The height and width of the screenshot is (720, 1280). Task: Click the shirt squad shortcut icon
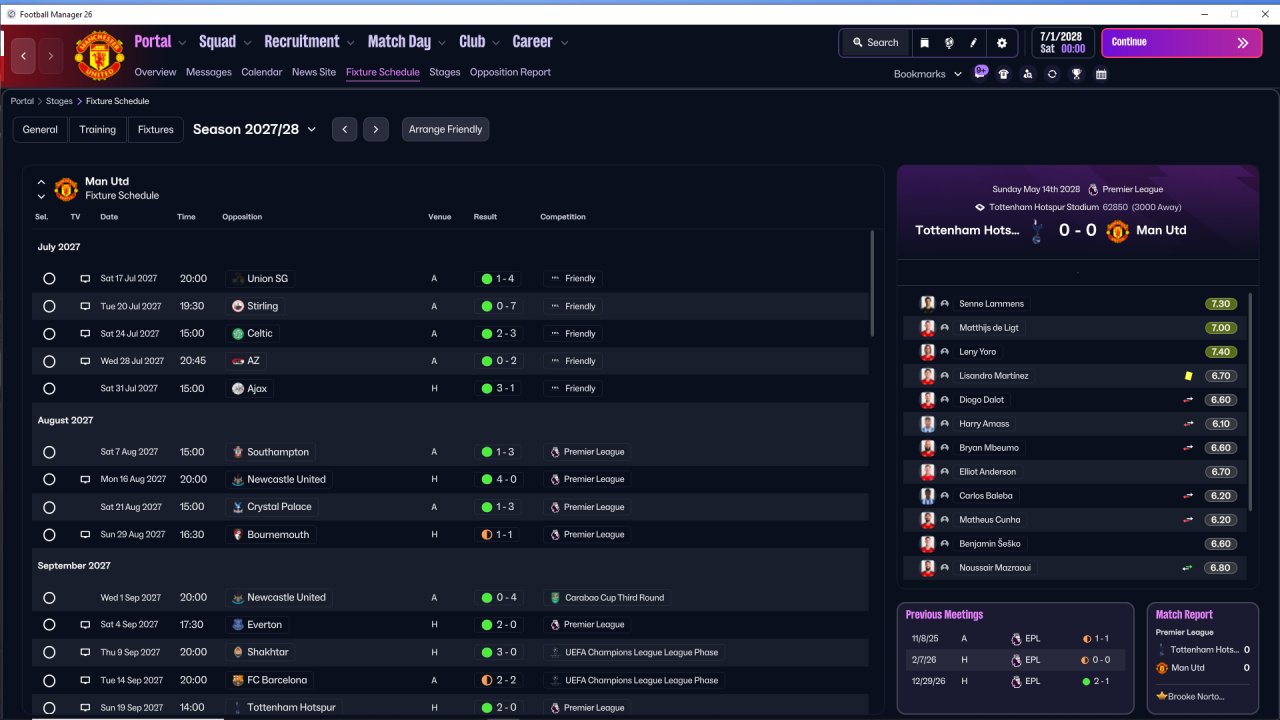pos(1004,74)
